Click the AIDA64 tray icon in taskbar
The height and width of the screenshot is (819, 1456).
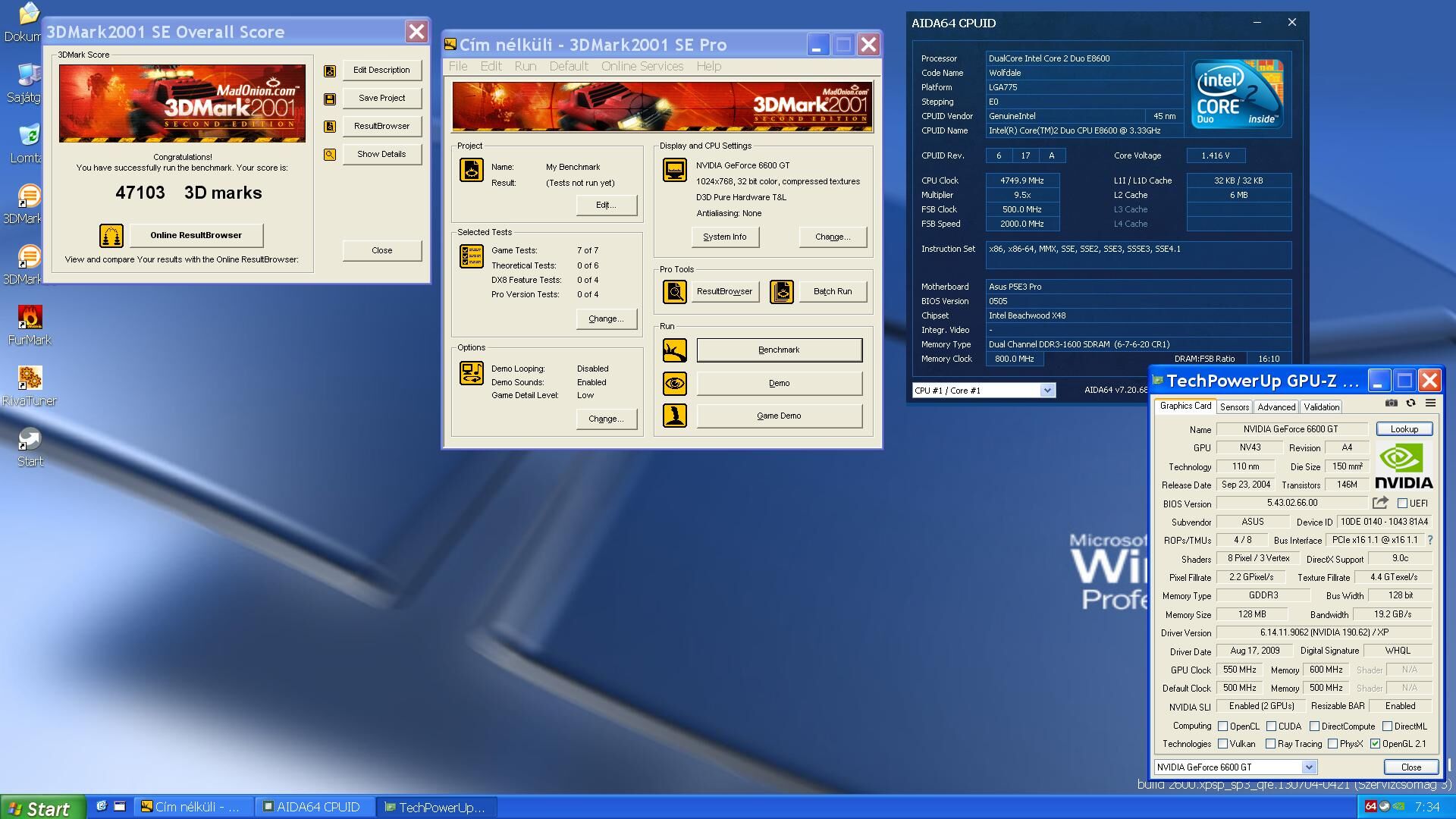tap(1370, 807)
